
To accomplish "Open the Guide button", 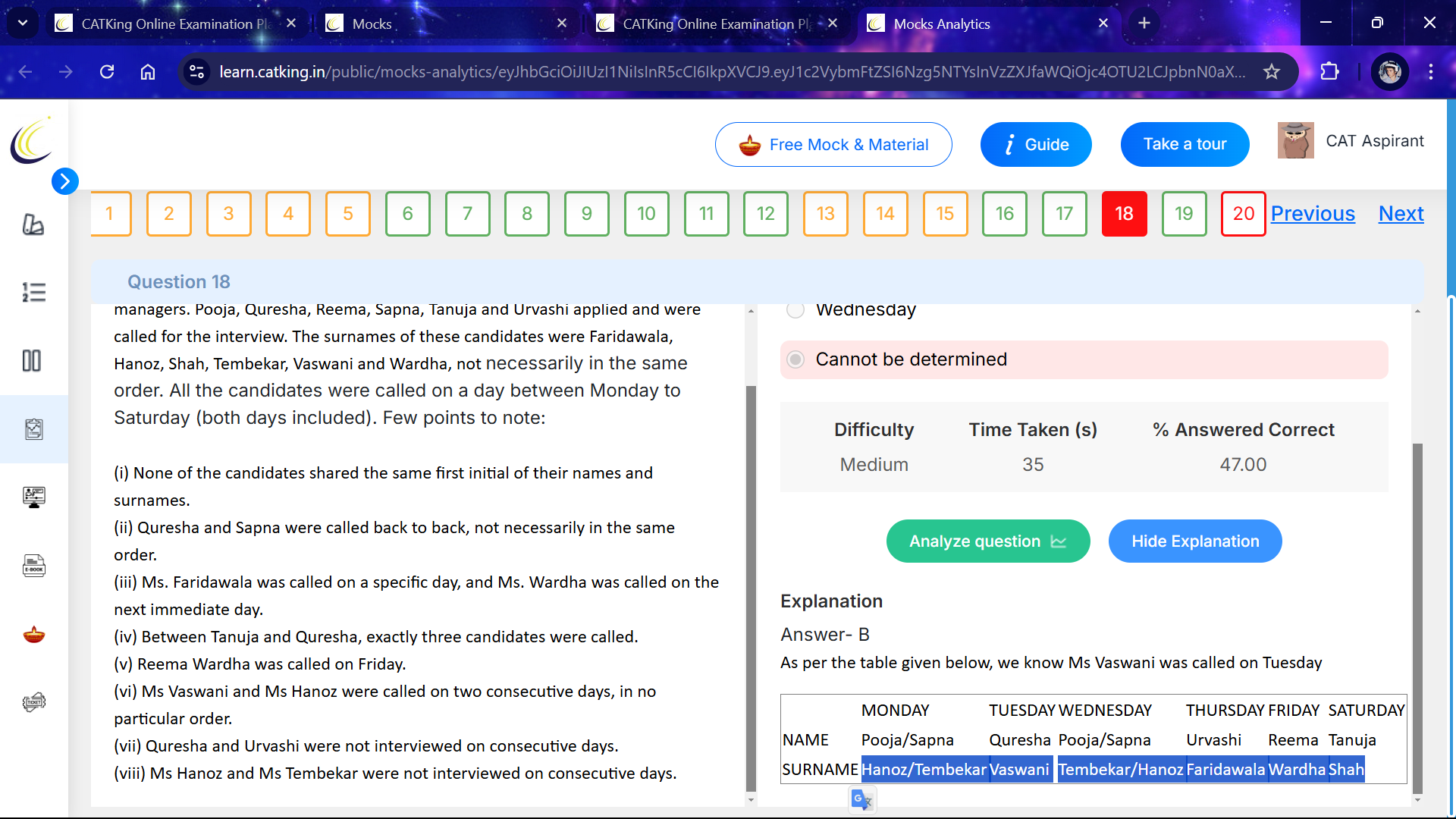I will coord(1036,144).
